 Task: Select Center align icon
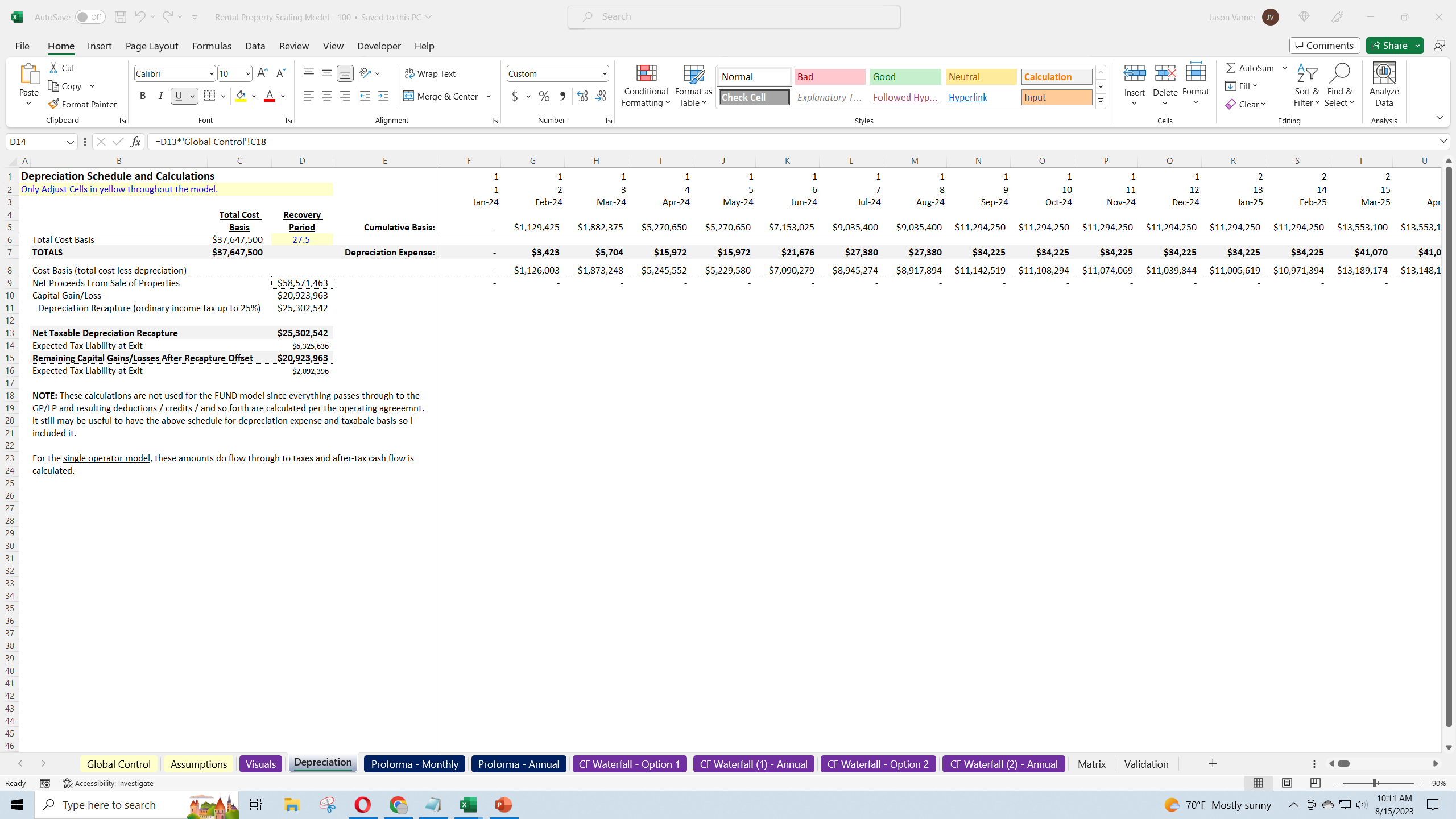coord(327,96)
